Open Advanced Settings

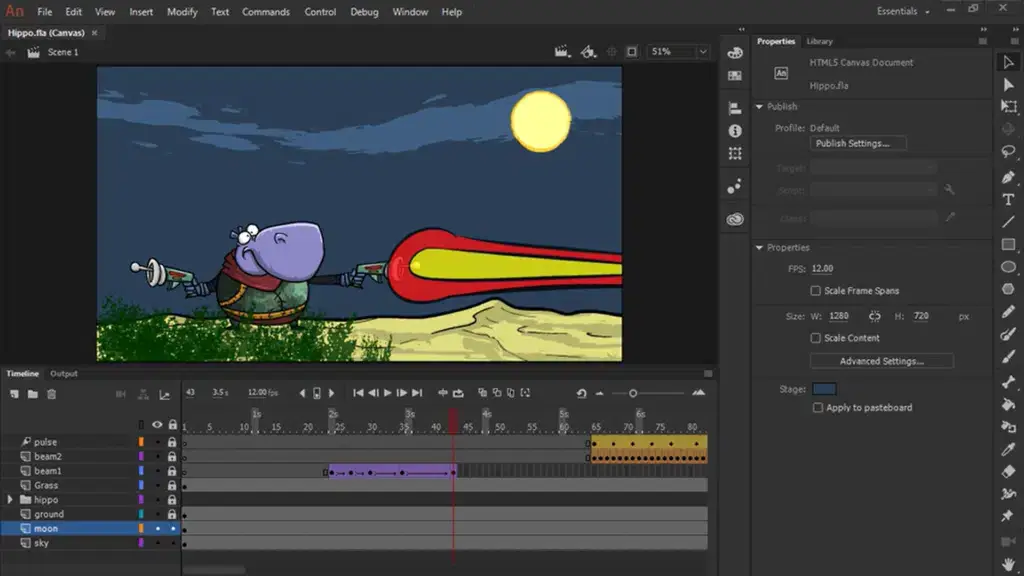(x=881, y=360)
